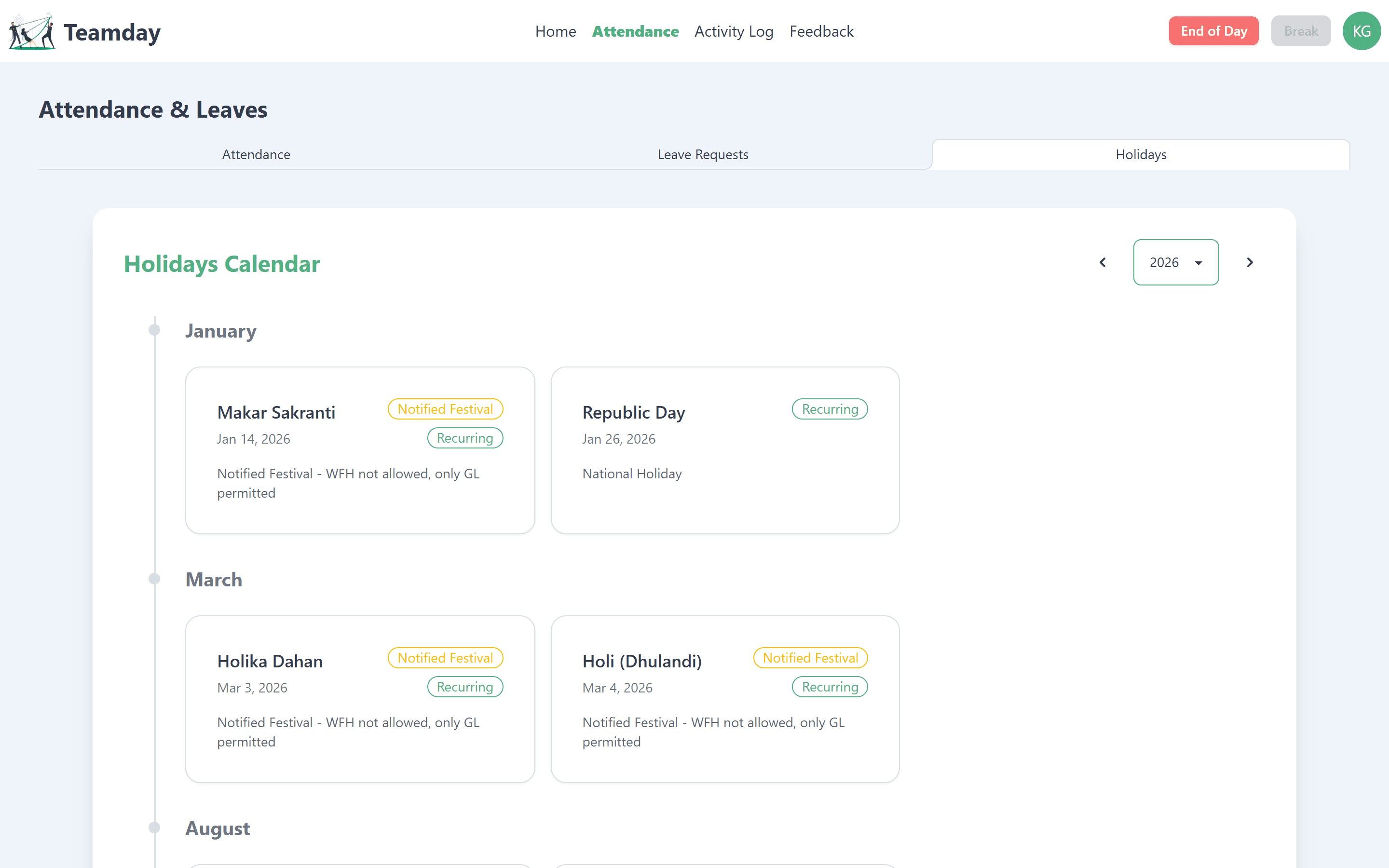Click Notified Festival badge on Holika Dahan
Image resolution: width=1389 pixels, height=868 pixels.
(446, 658)
